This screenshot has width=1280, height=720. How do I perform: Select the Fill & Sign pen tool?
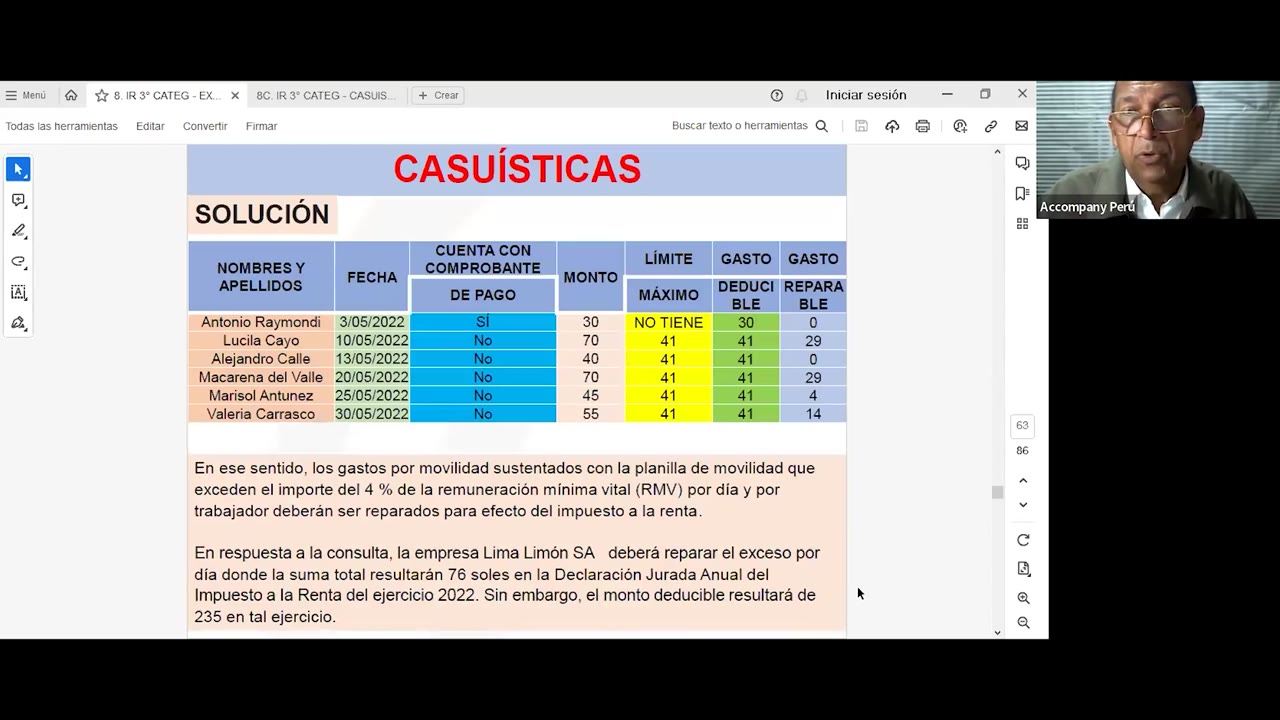[18, 323]
